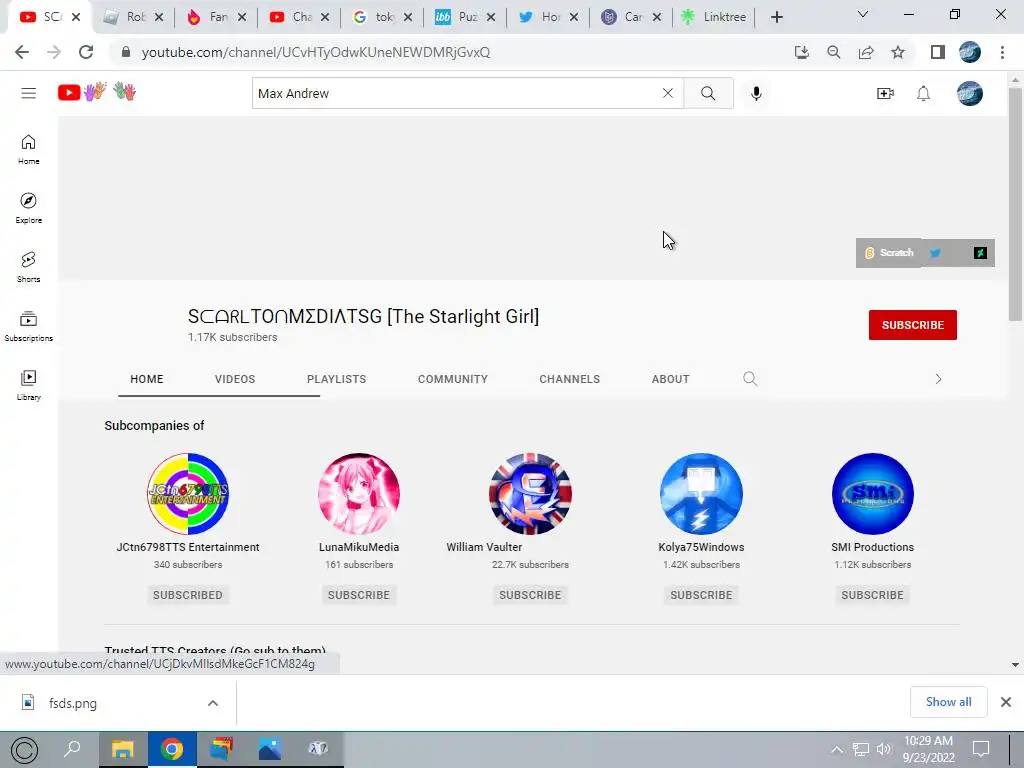Open the fsds.png downloaded file
The width and height of the screenshot is (1024, 768).
[72, 703]
